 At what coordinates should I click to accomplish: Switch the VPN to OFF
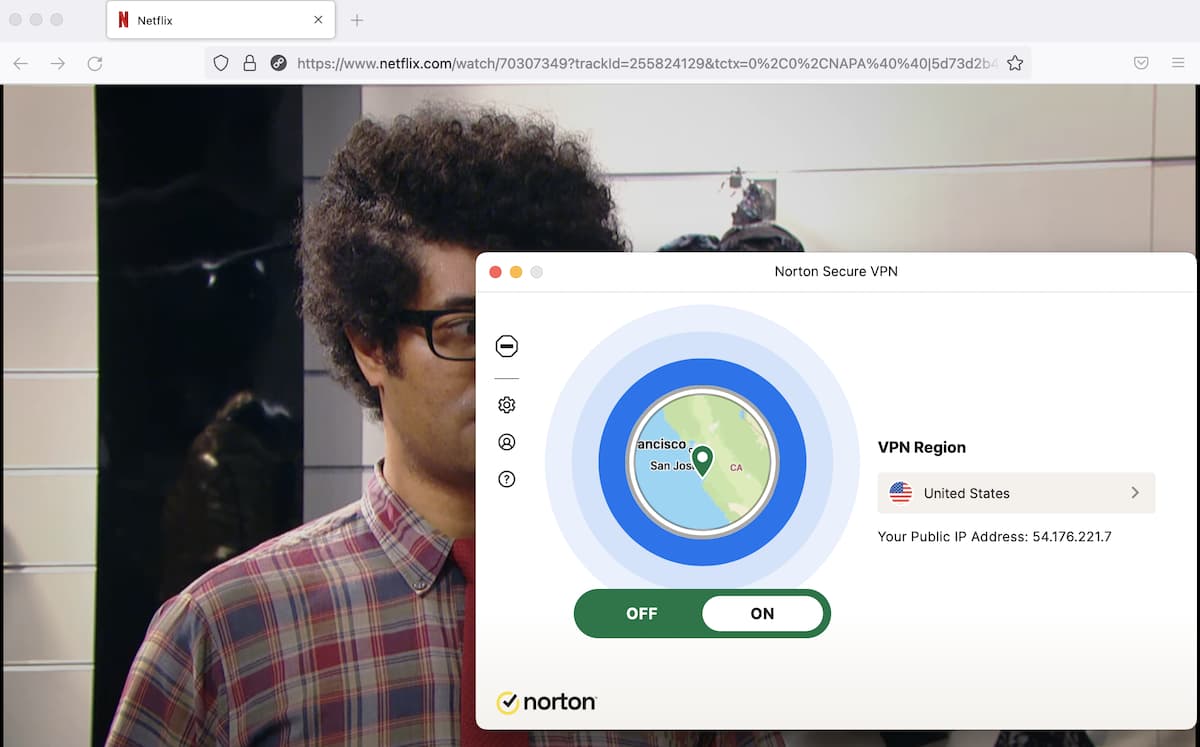(641, 613)
